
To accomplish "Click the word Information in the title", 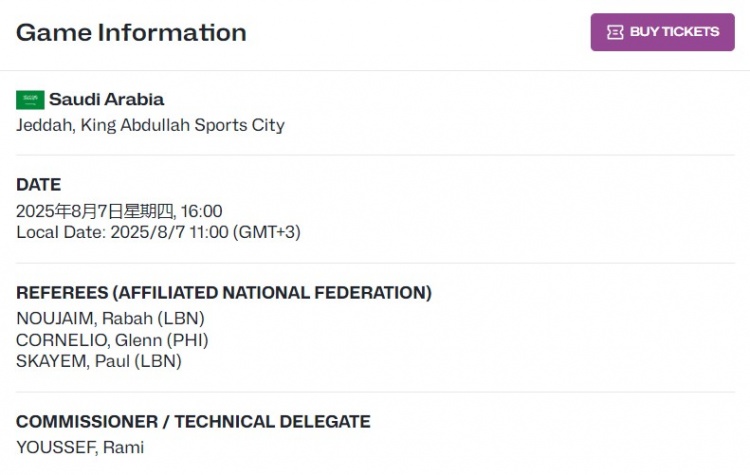I will pos(172,33).
